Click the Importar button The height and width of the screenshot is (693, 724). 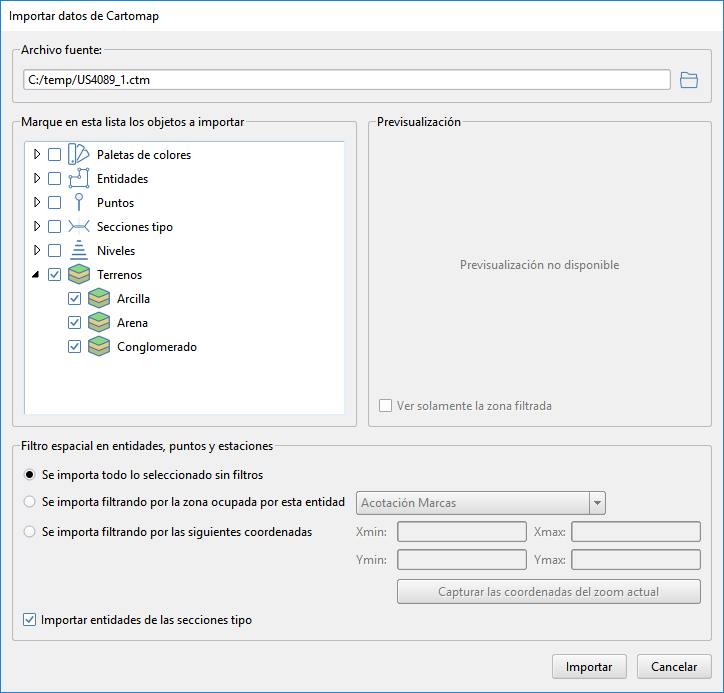coord(589,667)
